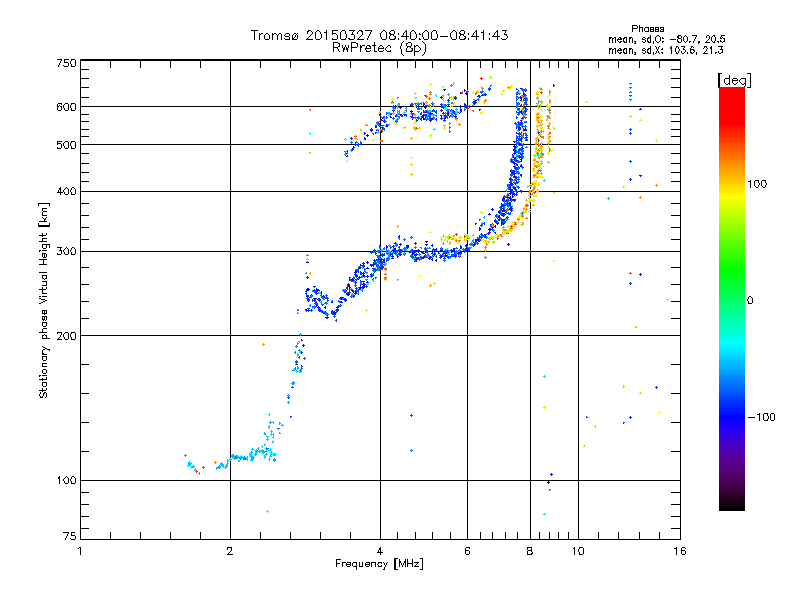The width and height of the screenshot is (800, 600).
Task: Click y-axis tick label '500'
Action: [x=66, y=145]
